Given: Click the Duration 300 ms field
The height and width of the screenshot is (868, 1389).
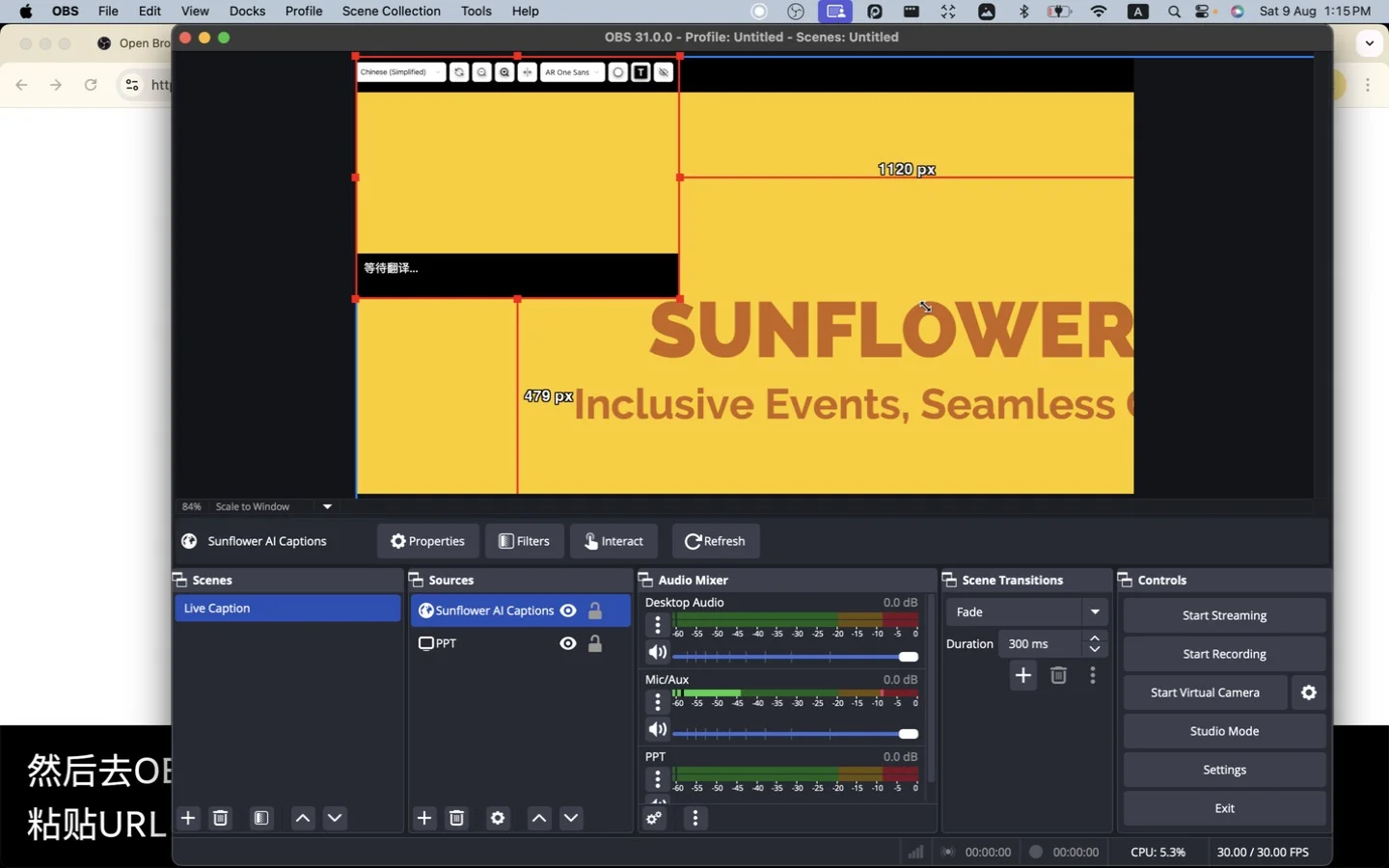Looking at the screenshot, I should pyautogui.click(x=1040, y=643).
